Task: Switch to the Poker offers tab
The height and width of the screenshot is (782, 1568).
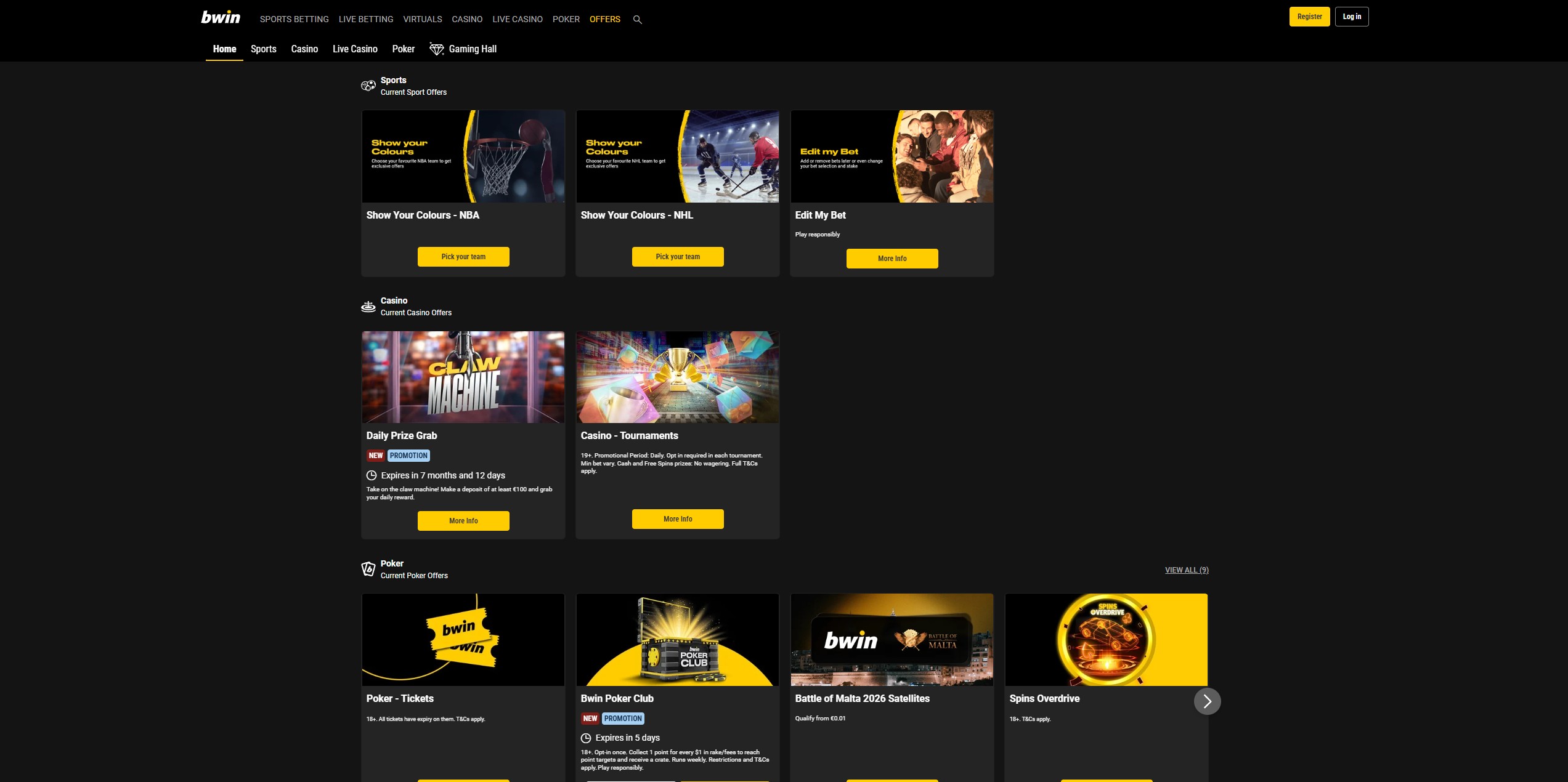Action: click(x=404, y=49)
